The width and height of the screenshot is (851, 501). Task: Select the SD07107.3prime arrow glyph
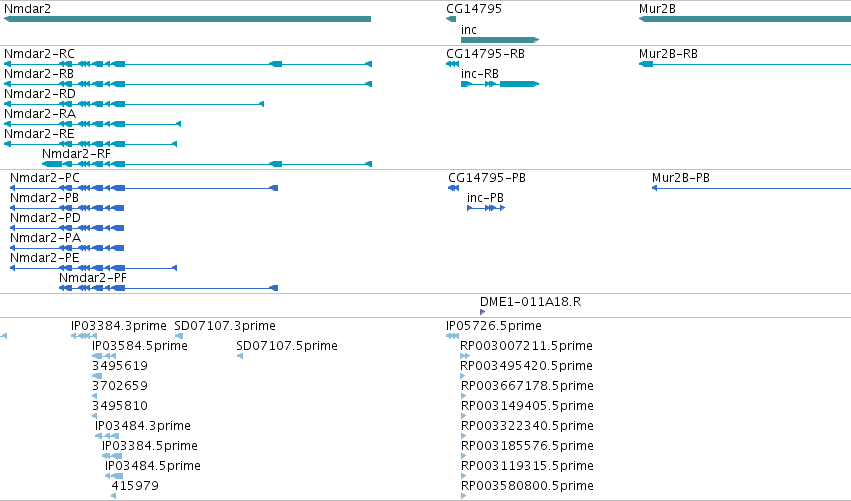point(179,336)
